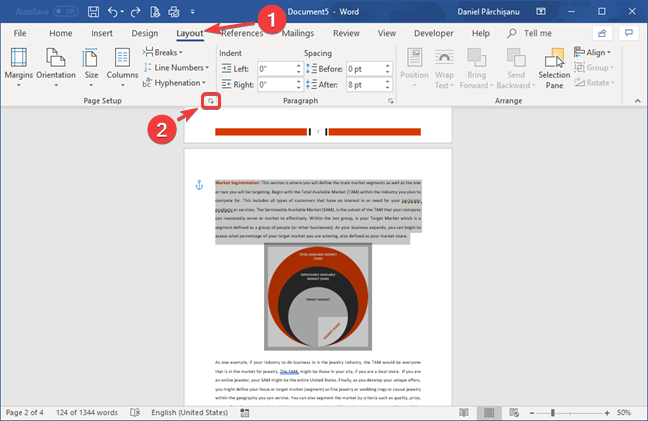648x421 pixels.
Task: Switch to Web Layout view
Action: pos(514,412)
